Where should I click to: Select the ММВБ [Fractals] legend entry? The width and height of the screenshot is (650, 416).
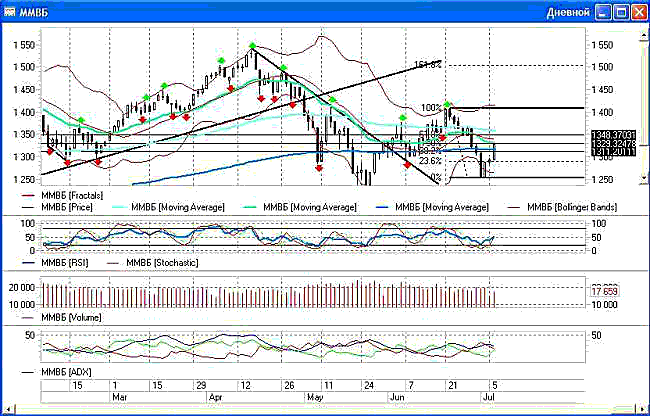(62, 195)
